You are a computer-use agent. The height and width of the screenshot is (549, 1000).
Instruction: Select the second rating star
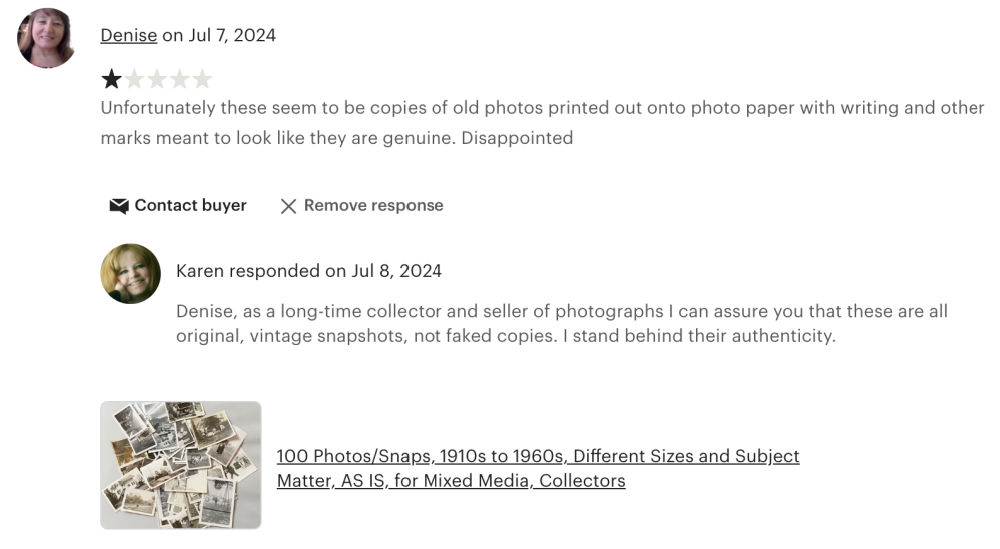134,79
